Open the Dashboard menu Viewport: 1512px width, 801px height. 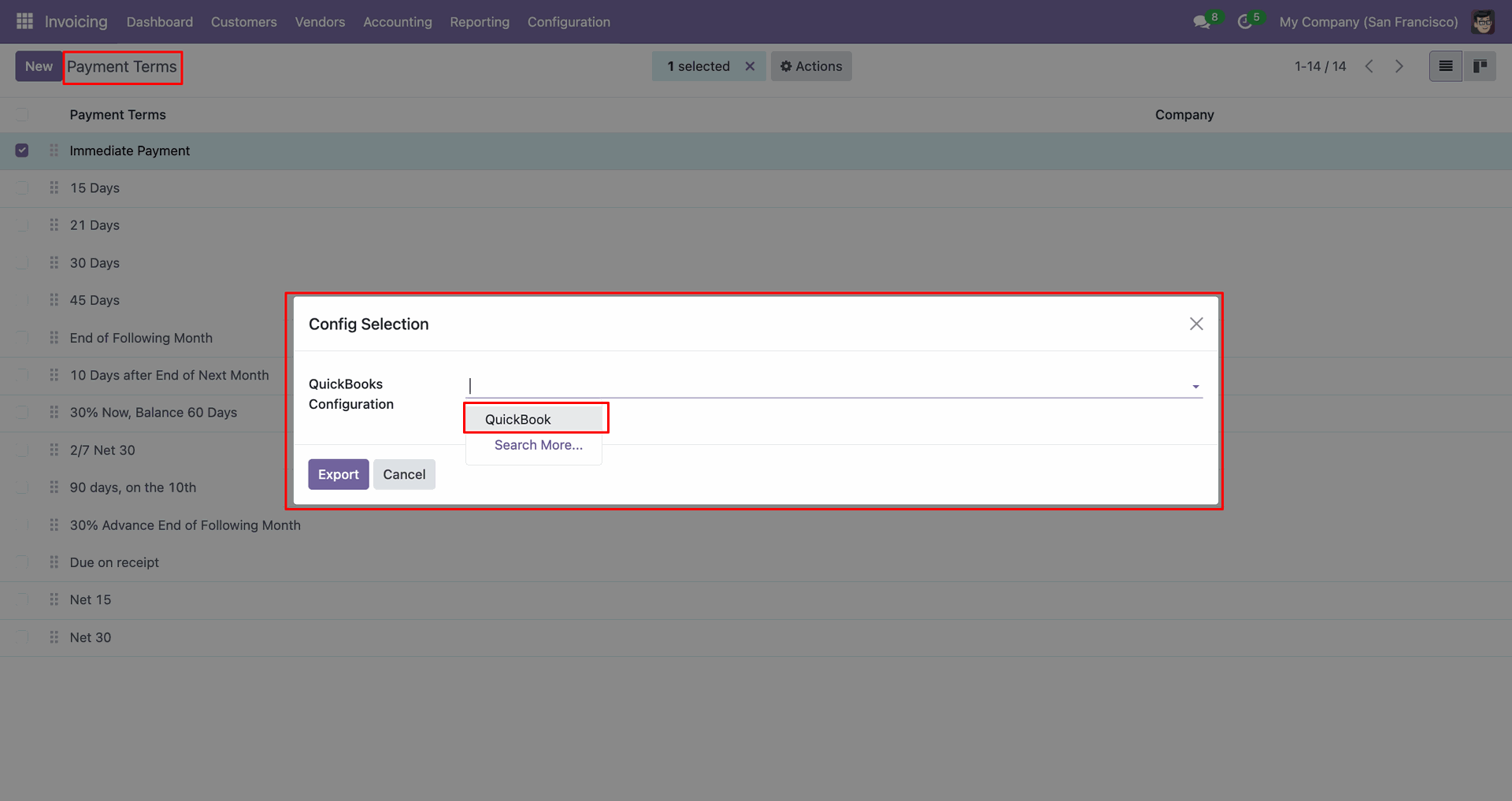tap(160, 22)
